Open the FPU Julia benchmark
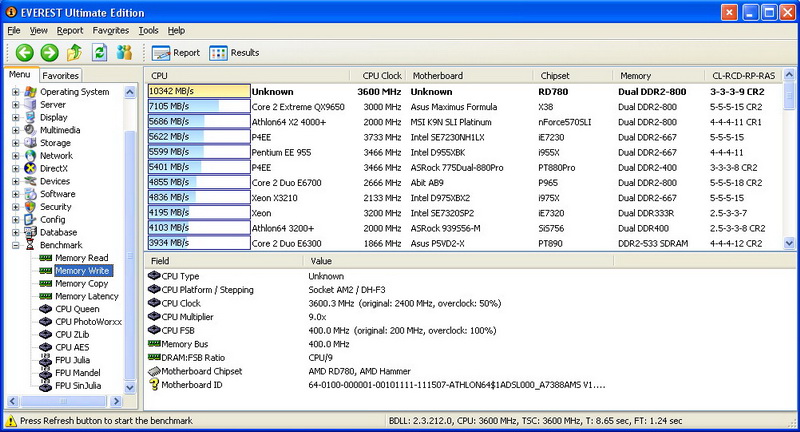 [x=72, y=360]
